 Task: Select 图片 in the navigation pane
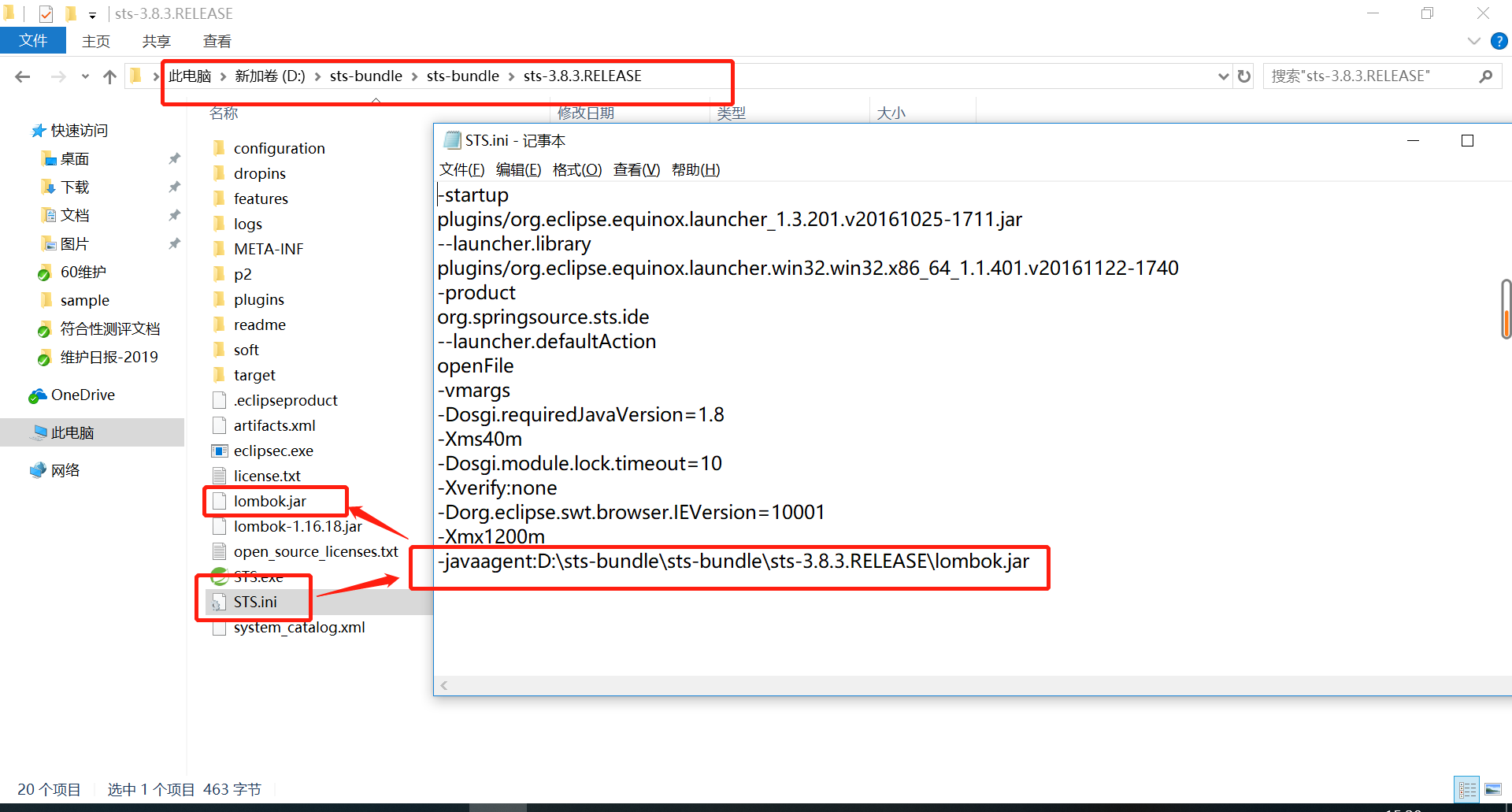[x=75, y=244]
